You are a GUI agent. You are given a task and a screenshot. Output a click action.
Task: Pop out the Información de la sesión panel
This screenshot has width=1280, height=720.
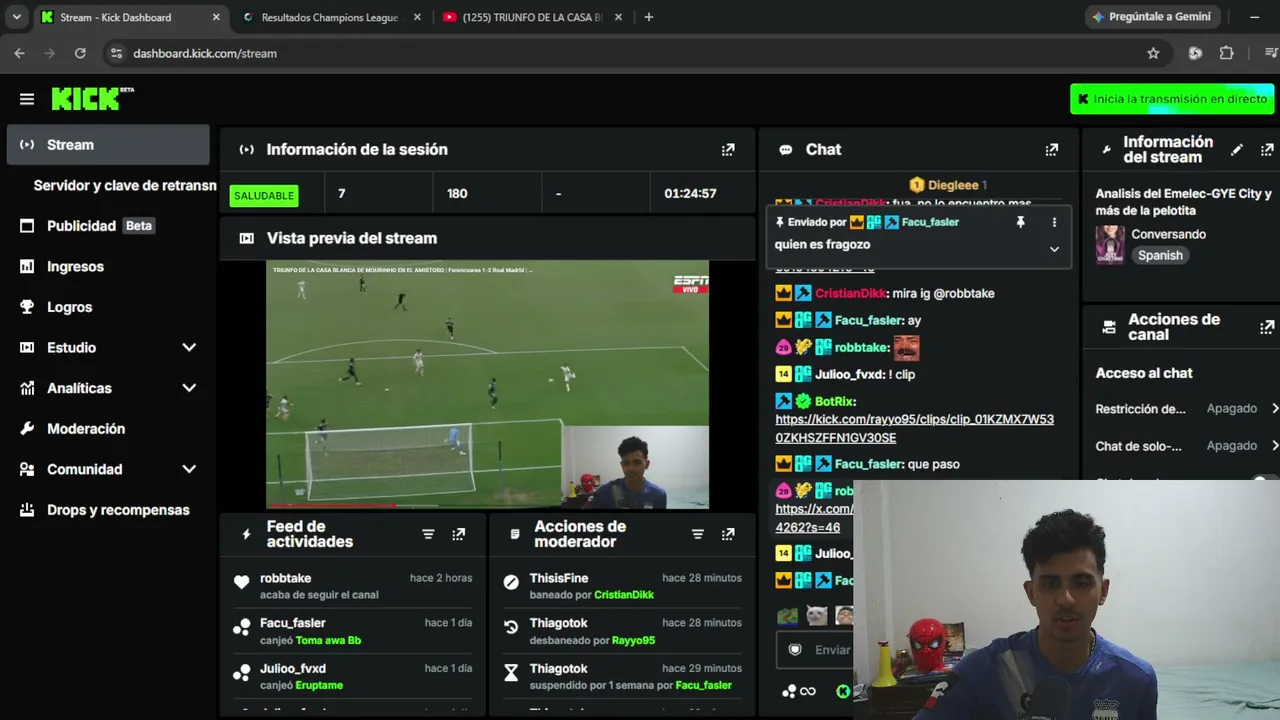(728, 150)
